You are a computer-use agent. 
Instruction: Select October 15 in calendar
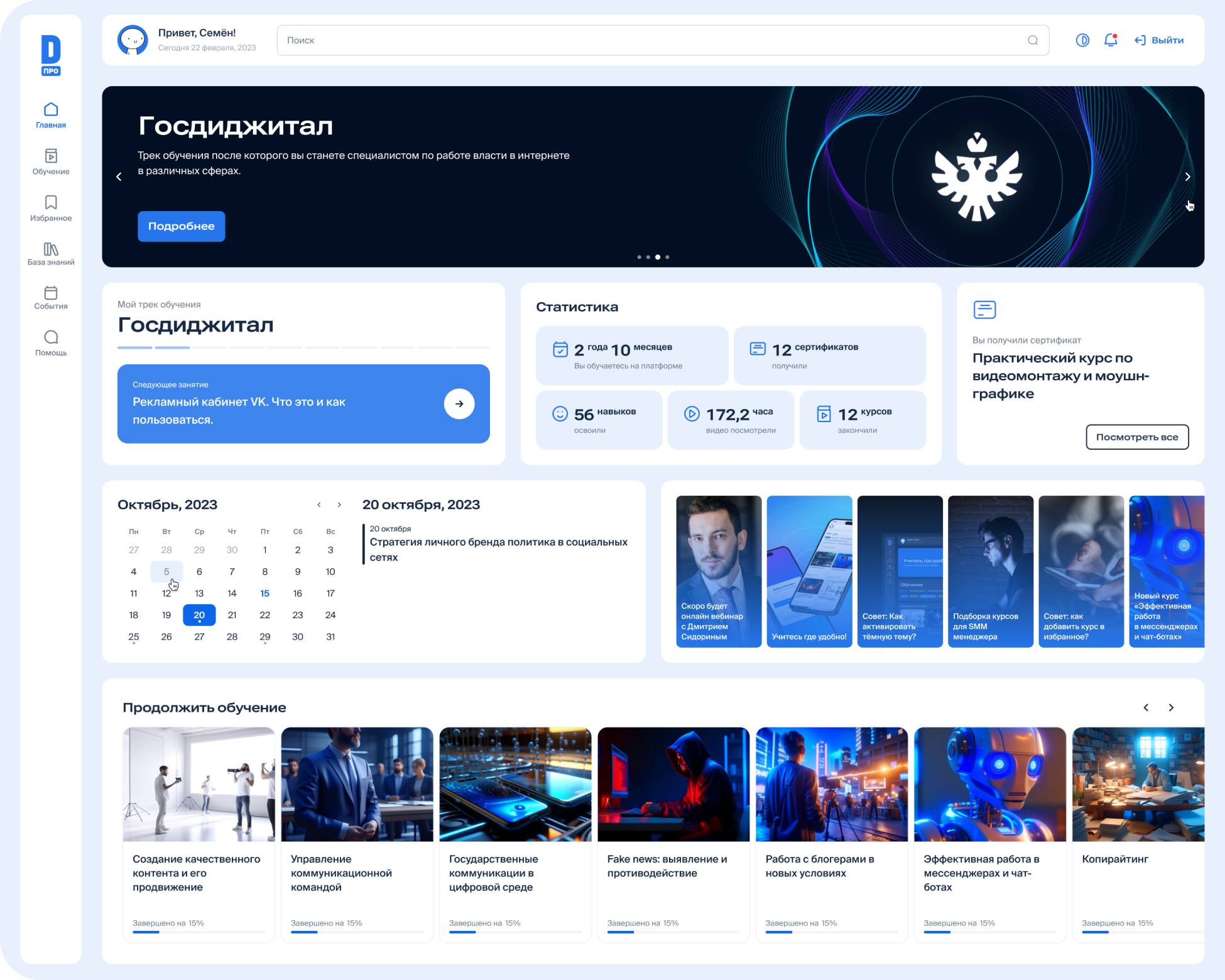pyautogui.click(x=264, y=594)
